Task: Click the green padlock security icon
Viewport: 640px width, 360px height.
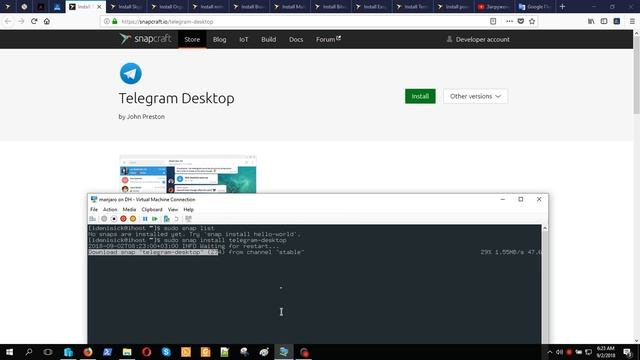Action: (x=115, y=21)
